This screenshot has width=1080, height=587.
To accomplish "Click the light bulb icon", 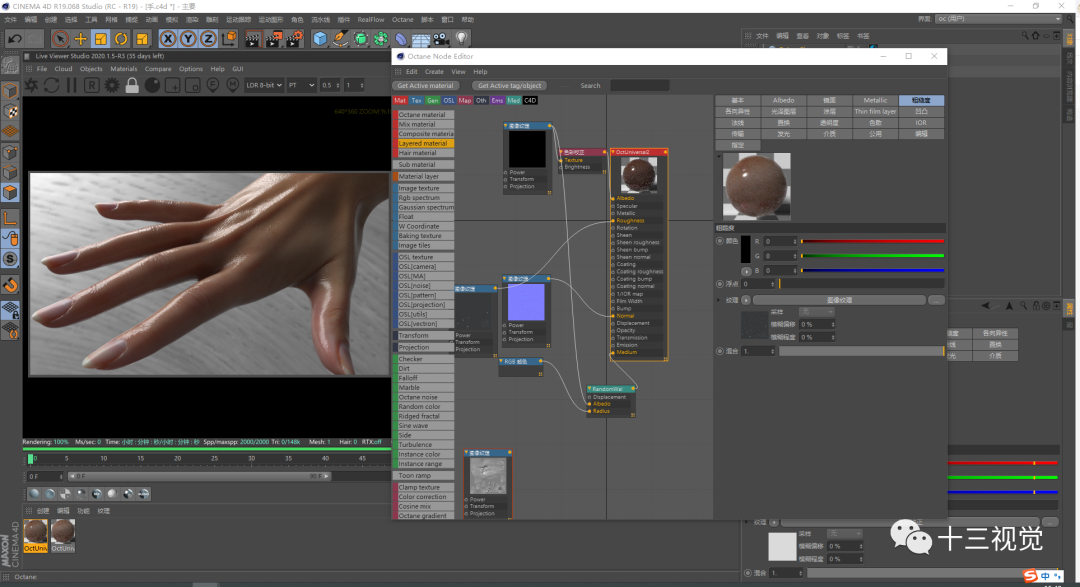I will click(x=461, y=39).
